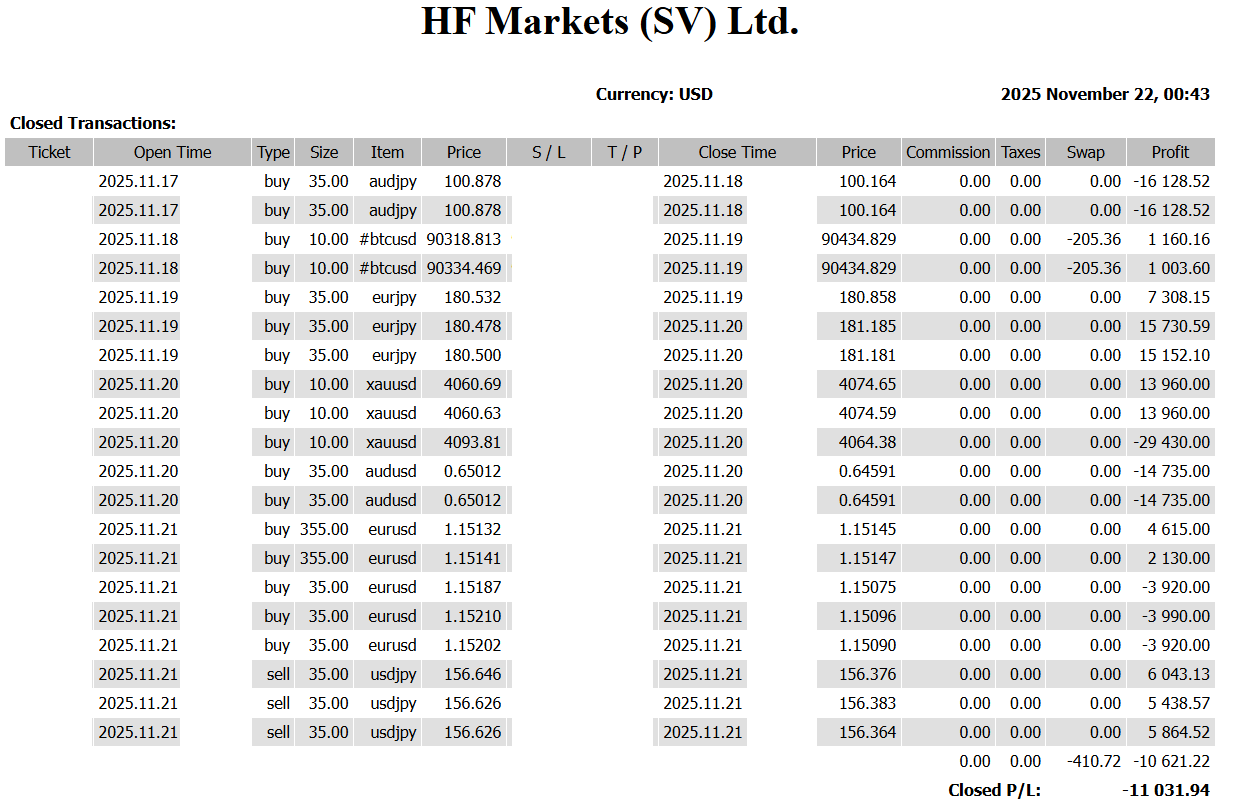This screenshot has width=1252, height=804.
Task: Select the Taxes column header
Action: click(x=1020, y=152)
